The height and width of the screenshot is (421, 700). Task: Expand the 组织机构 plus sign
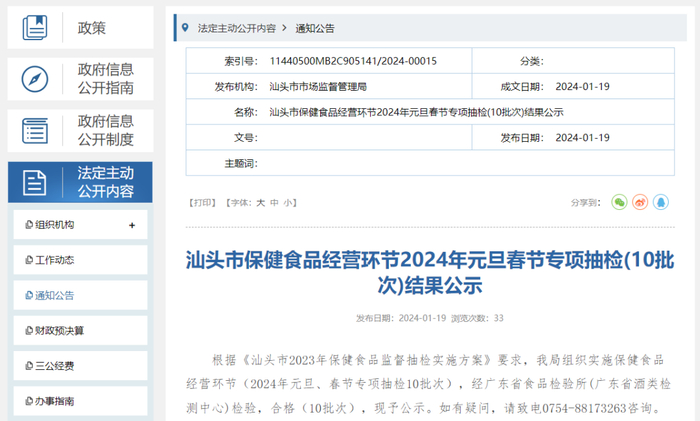tap(132, 225)
